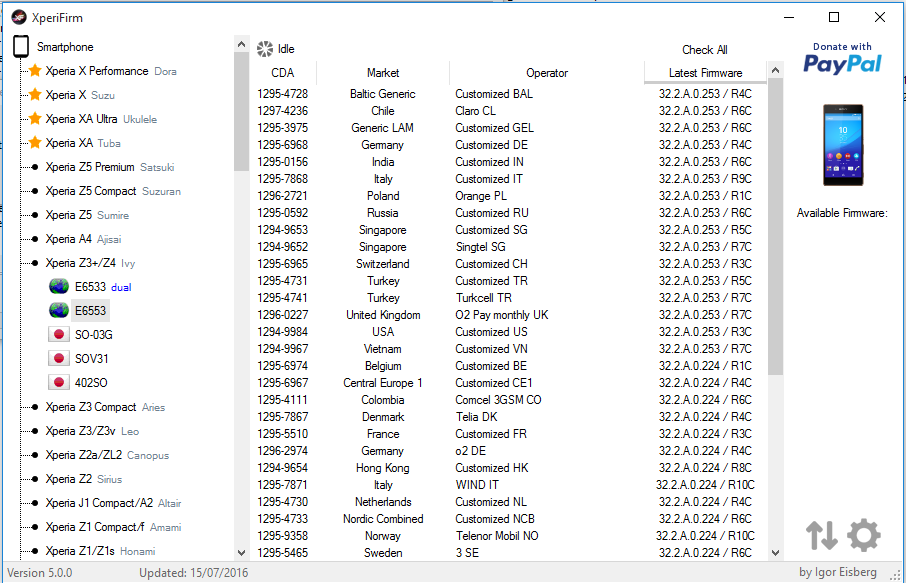Select the Customized VN Vietnam row
This screenshot has width=906, height=583.
[508, 349]
